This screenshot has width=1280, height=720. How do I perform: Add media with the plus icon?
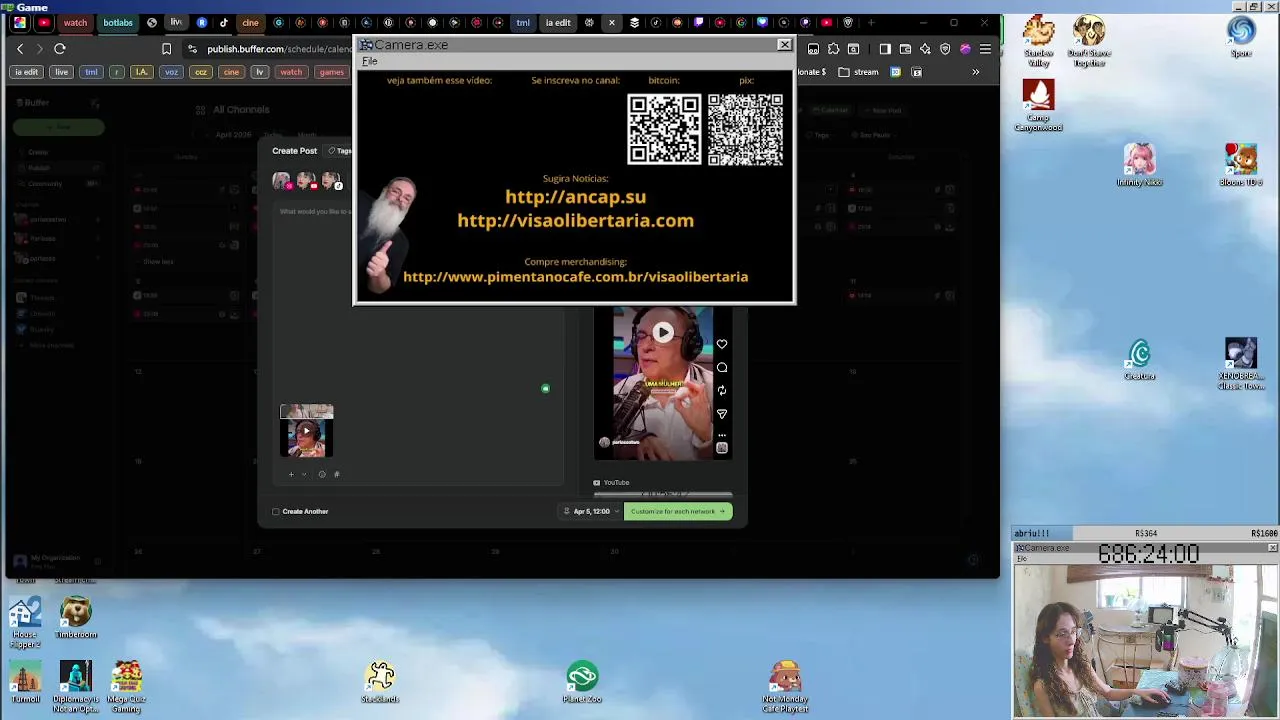click(x=291, y=474)
